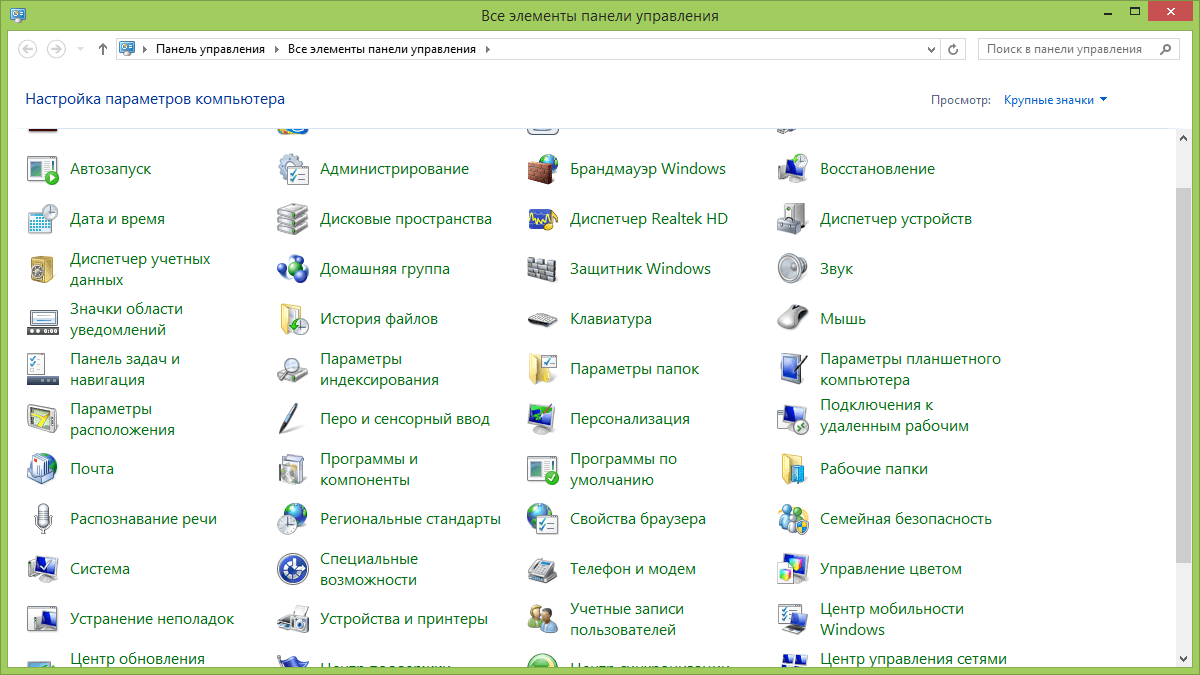Viewport: 1200px width, 675px height.
Task: Click the Клавиатура keyboard icon
Action: [x=542, y=319]
